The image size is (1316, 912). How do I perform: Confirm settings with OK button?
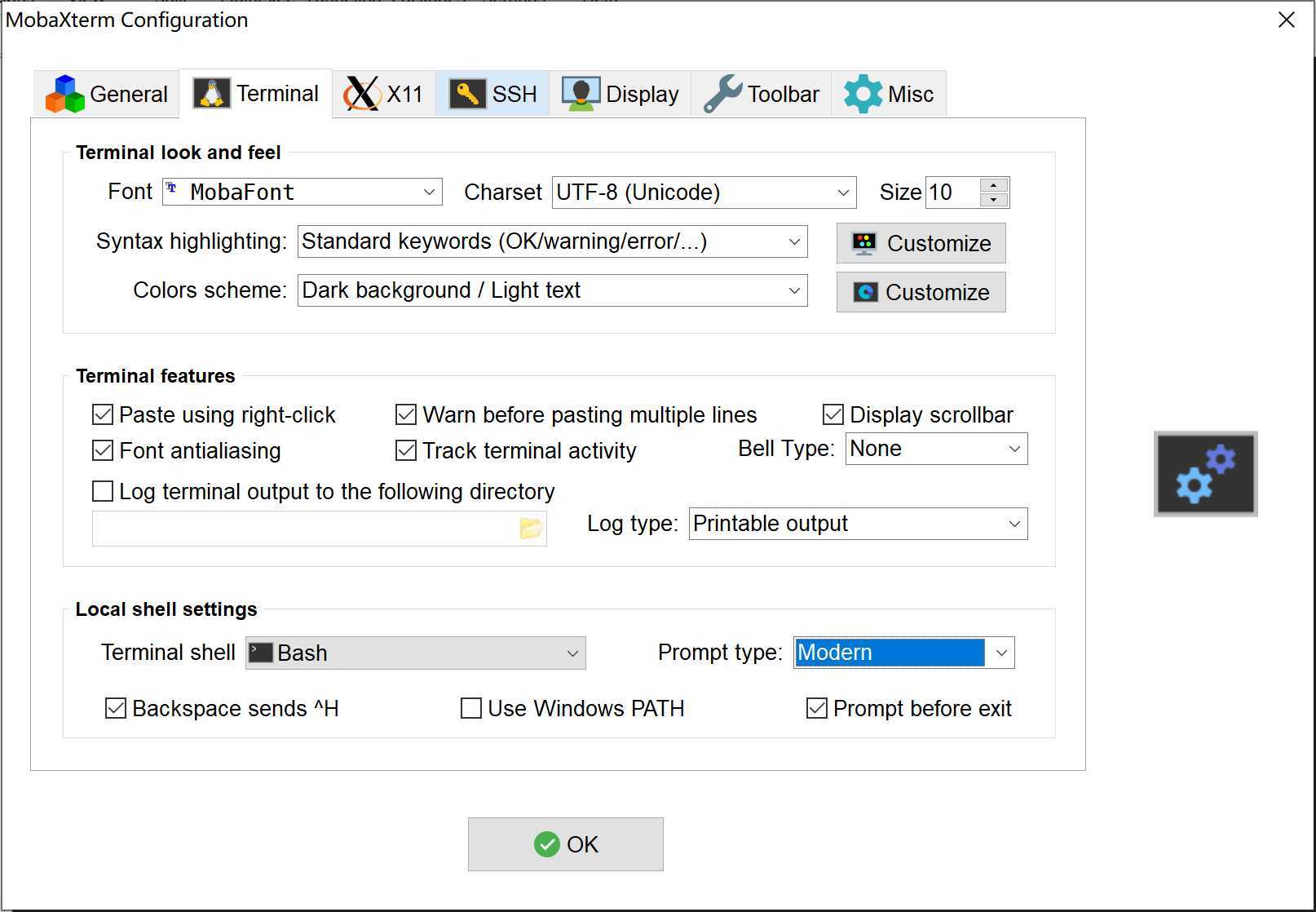[x=566, y=844]
